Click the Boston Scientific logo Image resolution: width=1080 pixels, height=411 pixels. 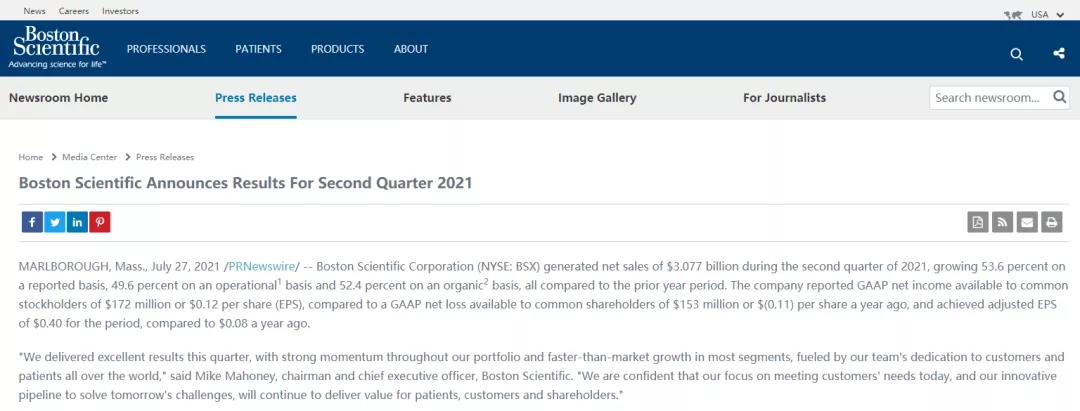(57, 47)
